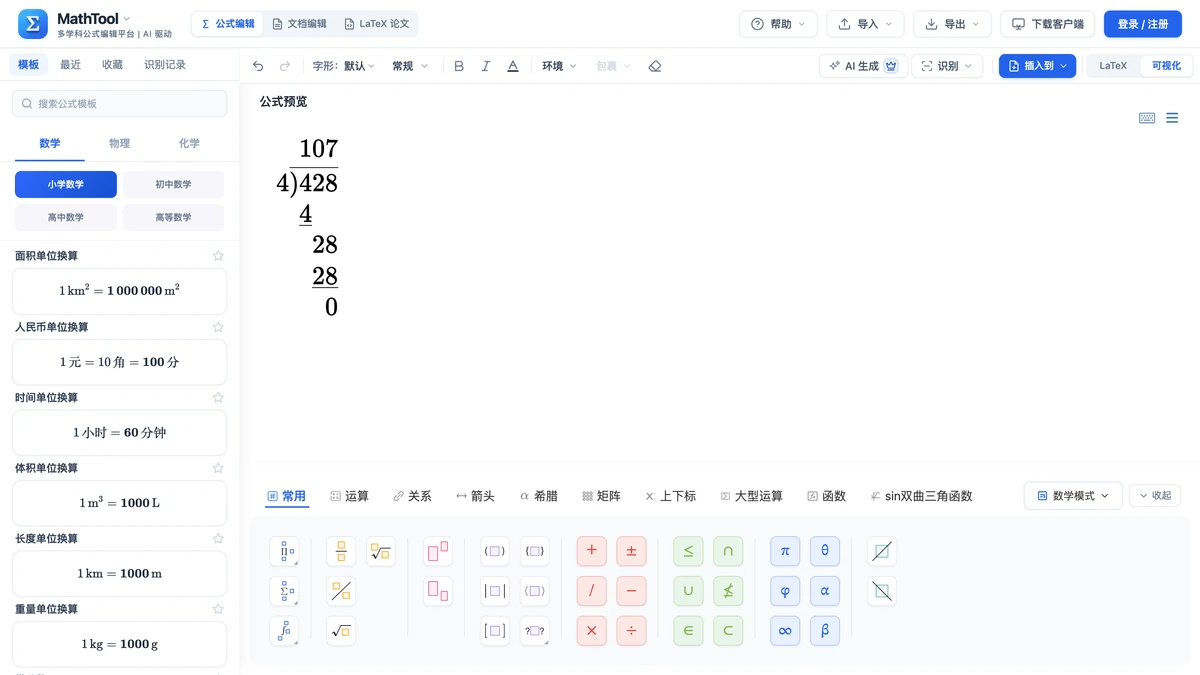The image size is (1200, 675).
Task: Click the eraser clear-format icon
Action: (655, 66)
